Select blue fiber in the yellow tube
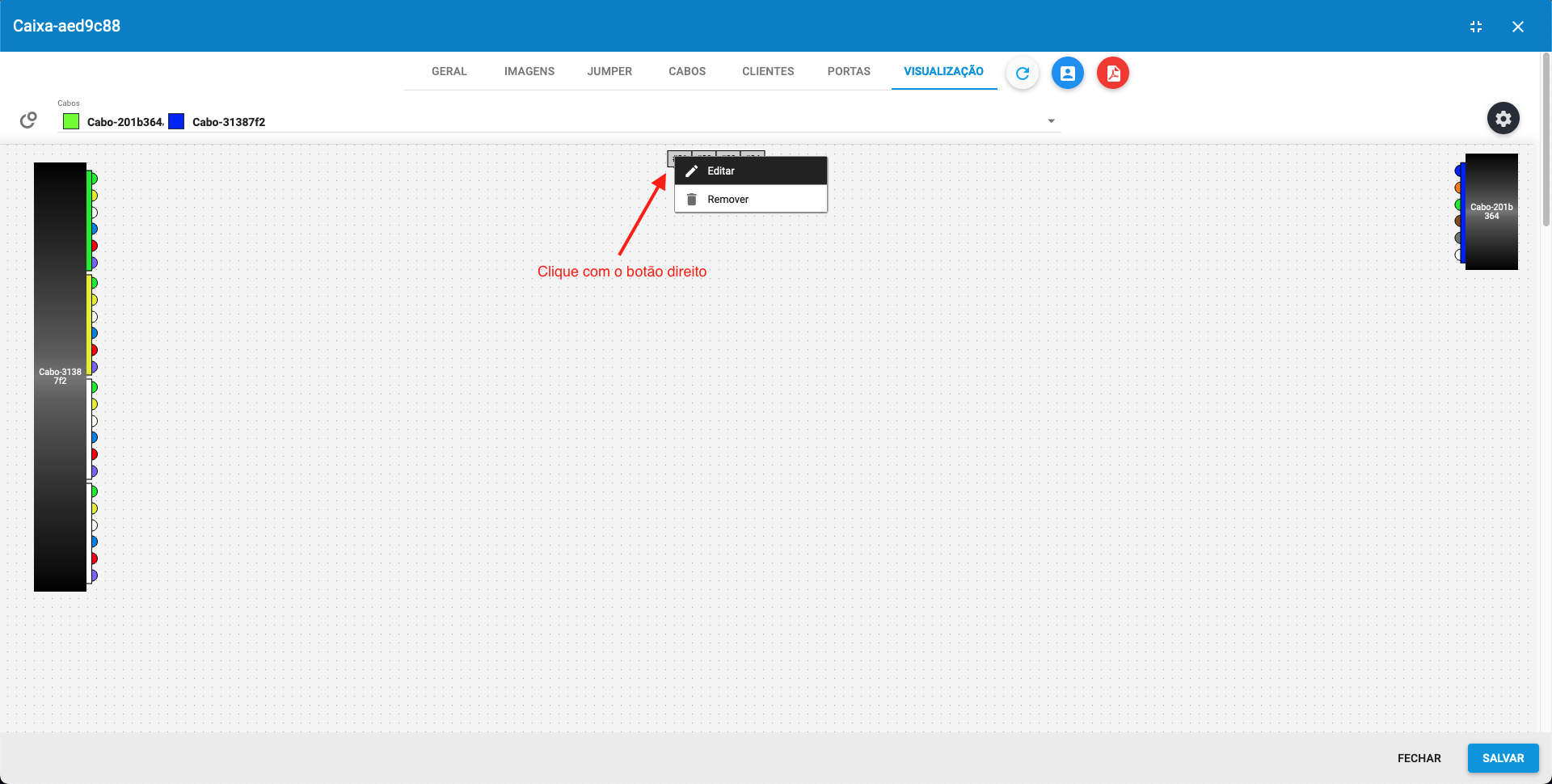 tap(94, 333)
